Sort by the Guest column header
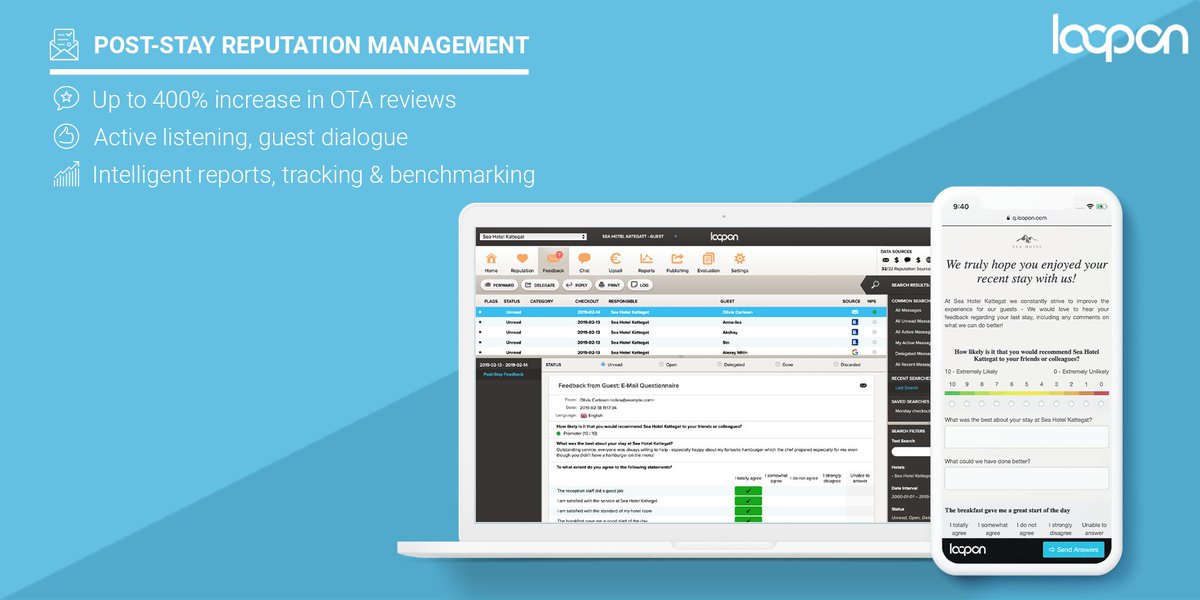 (728, 300)
